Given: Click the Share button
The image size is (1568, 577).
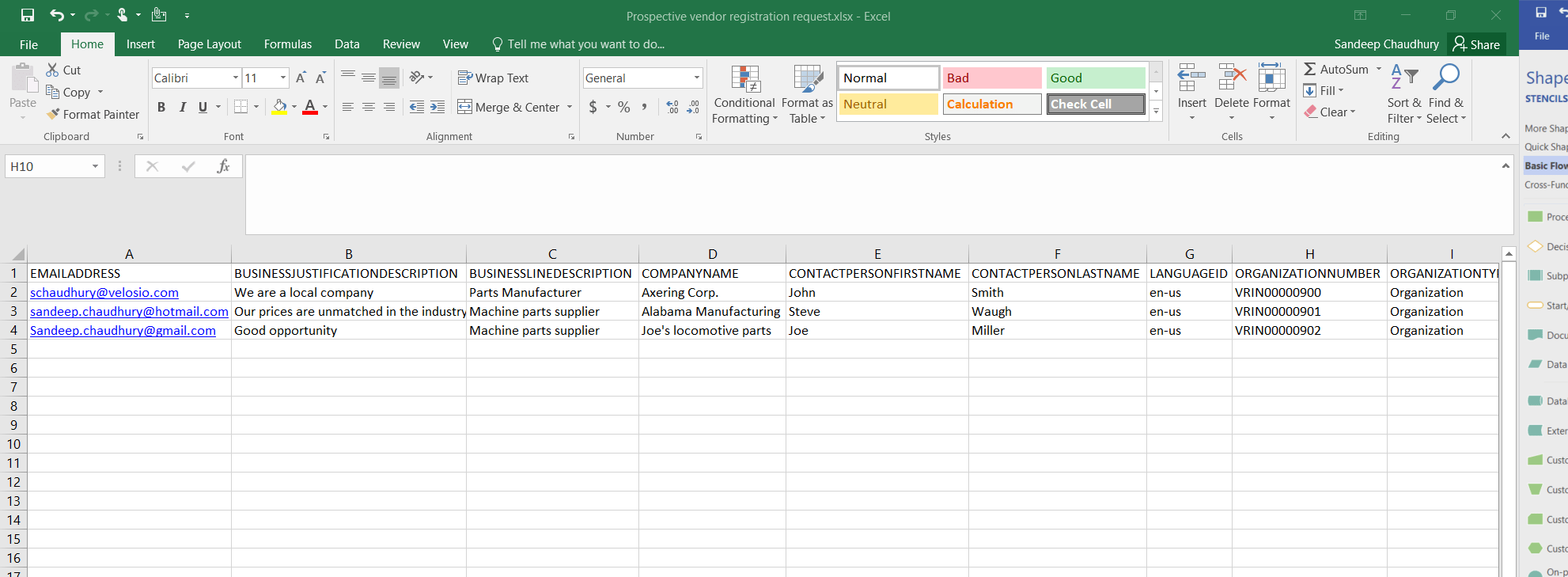Looking at the screenshot, I should pyautogui.click(x=1476, y=44).
